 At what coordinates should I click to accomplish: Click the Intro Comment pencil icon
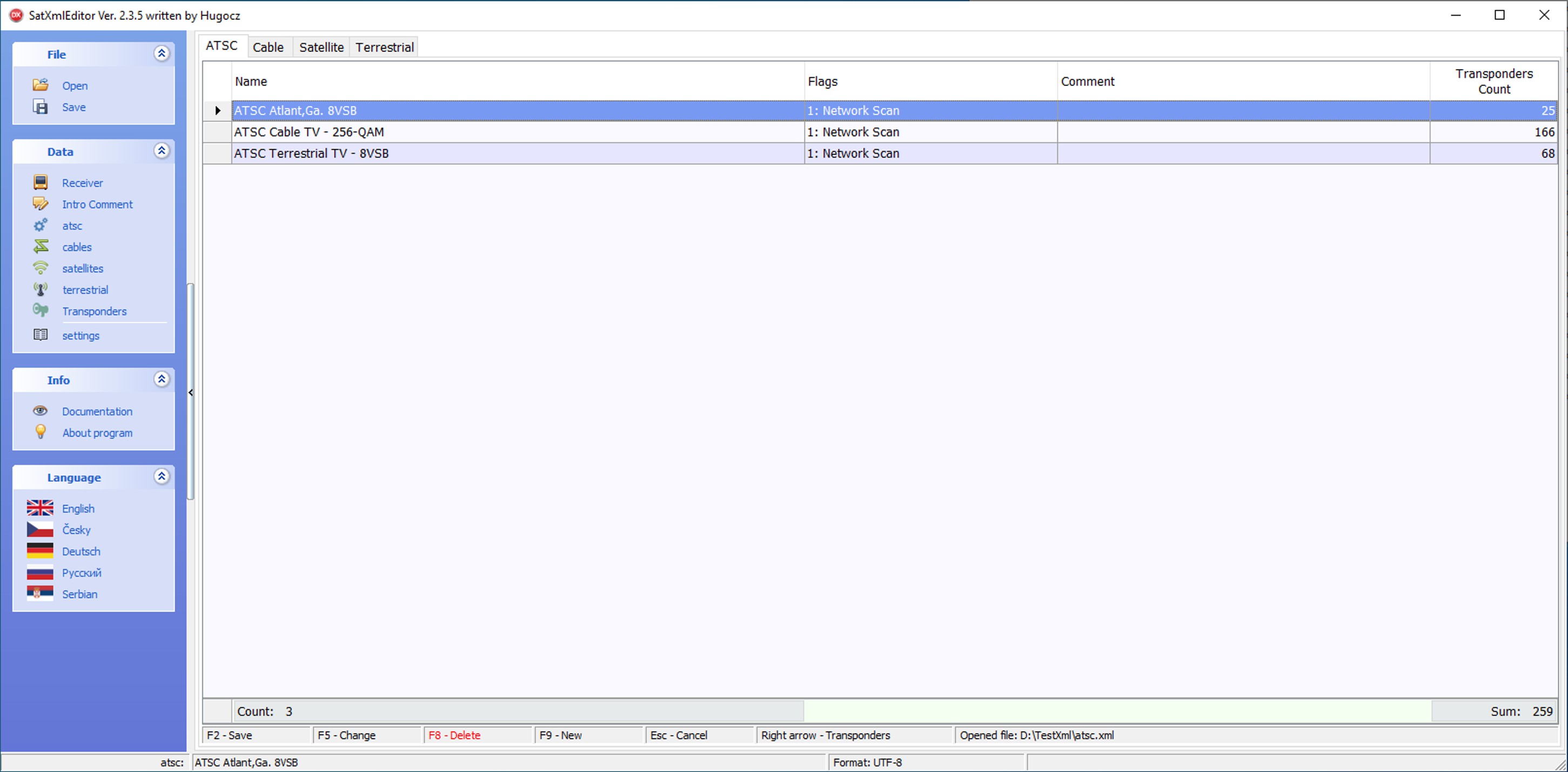tap(40, 204)
